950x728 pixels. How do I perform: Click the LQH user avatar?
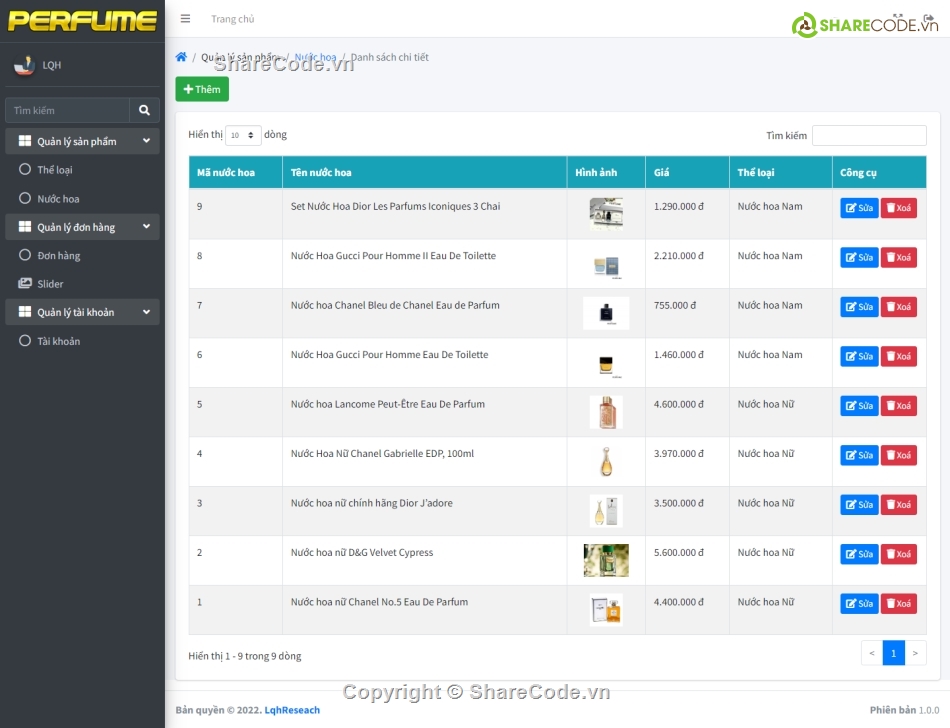click(x=23, y=65)
